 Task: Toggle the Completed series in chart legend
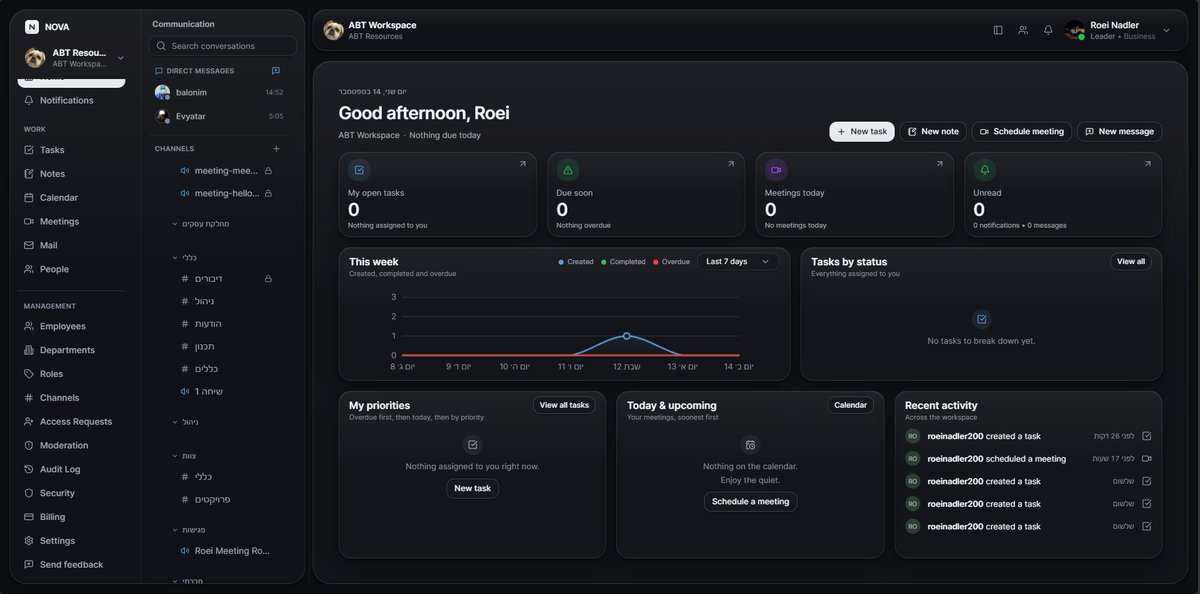pos(623,262)
